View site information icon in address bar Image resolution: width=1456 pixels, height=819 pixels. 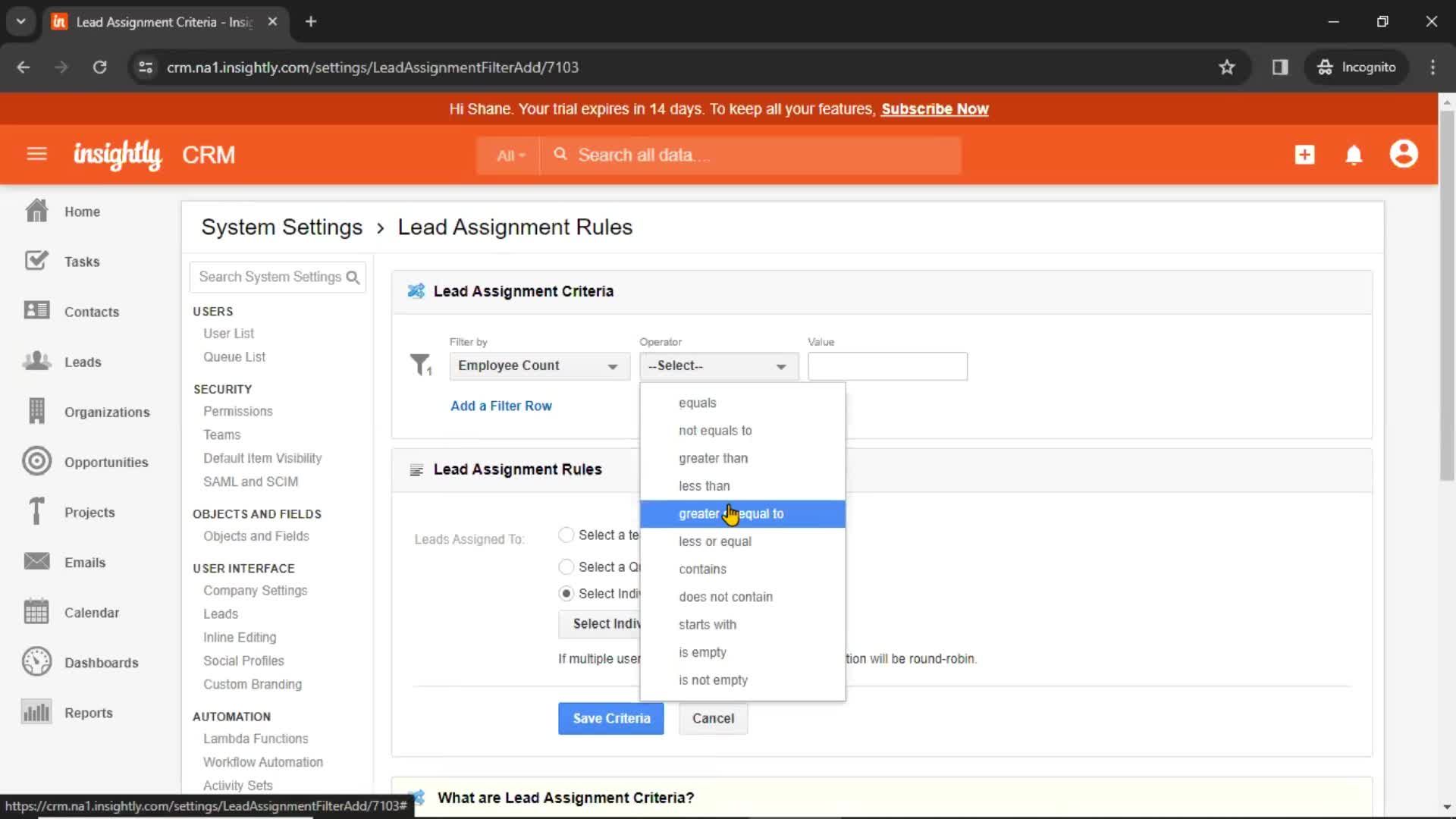(146, 67)
